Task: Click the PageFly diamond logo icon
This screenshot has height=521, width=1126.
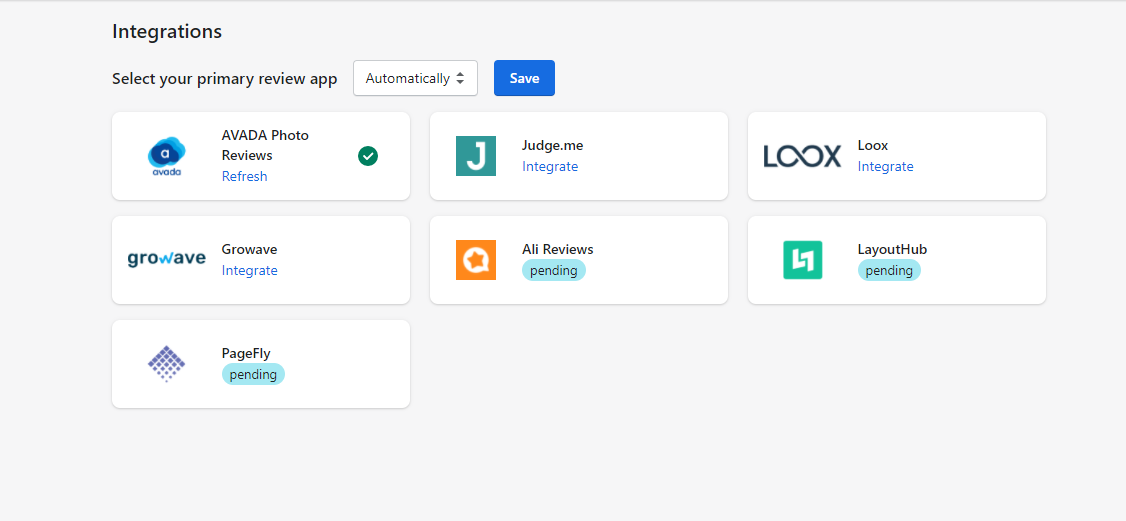Action: click(167, 364)
